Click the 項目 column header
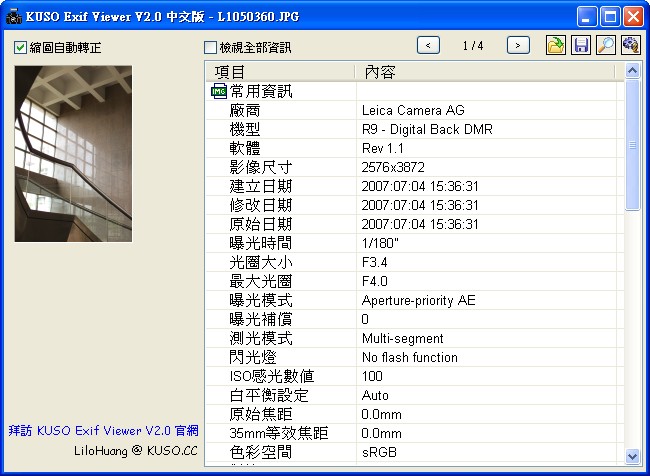Screen dimensions: 650x476 [x=280, y=72]
